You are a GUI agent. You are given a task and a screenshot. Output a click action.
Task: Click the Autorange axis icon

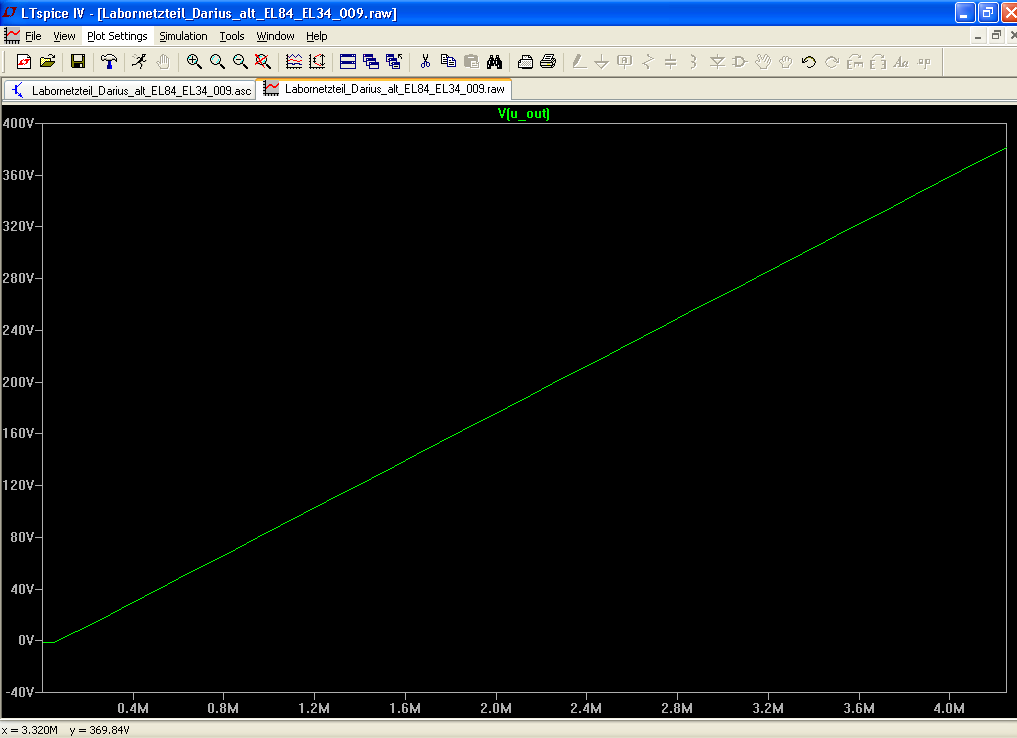(317, 62)
